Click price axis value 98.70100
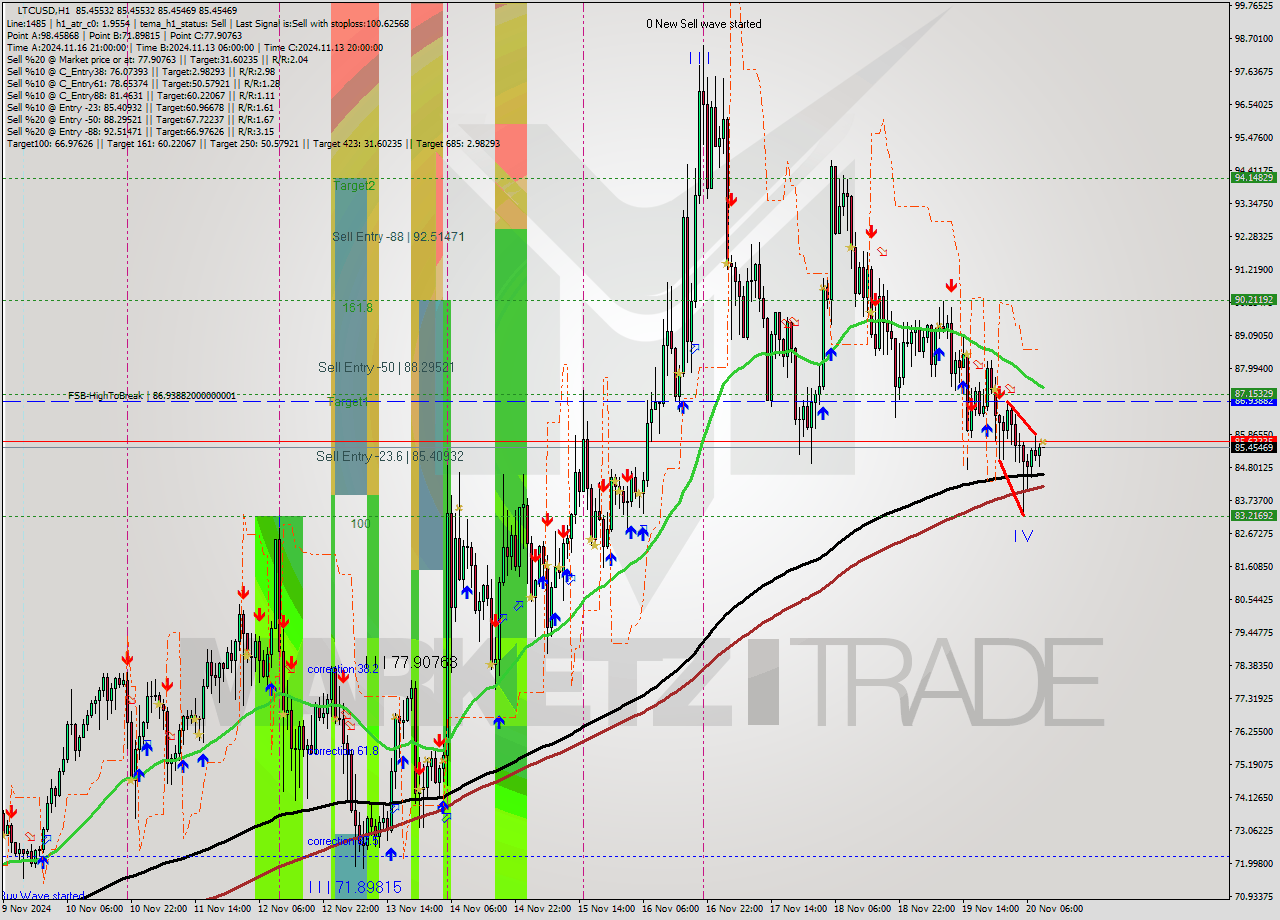The image size is (1280, 920). [x=1254, y=38]
